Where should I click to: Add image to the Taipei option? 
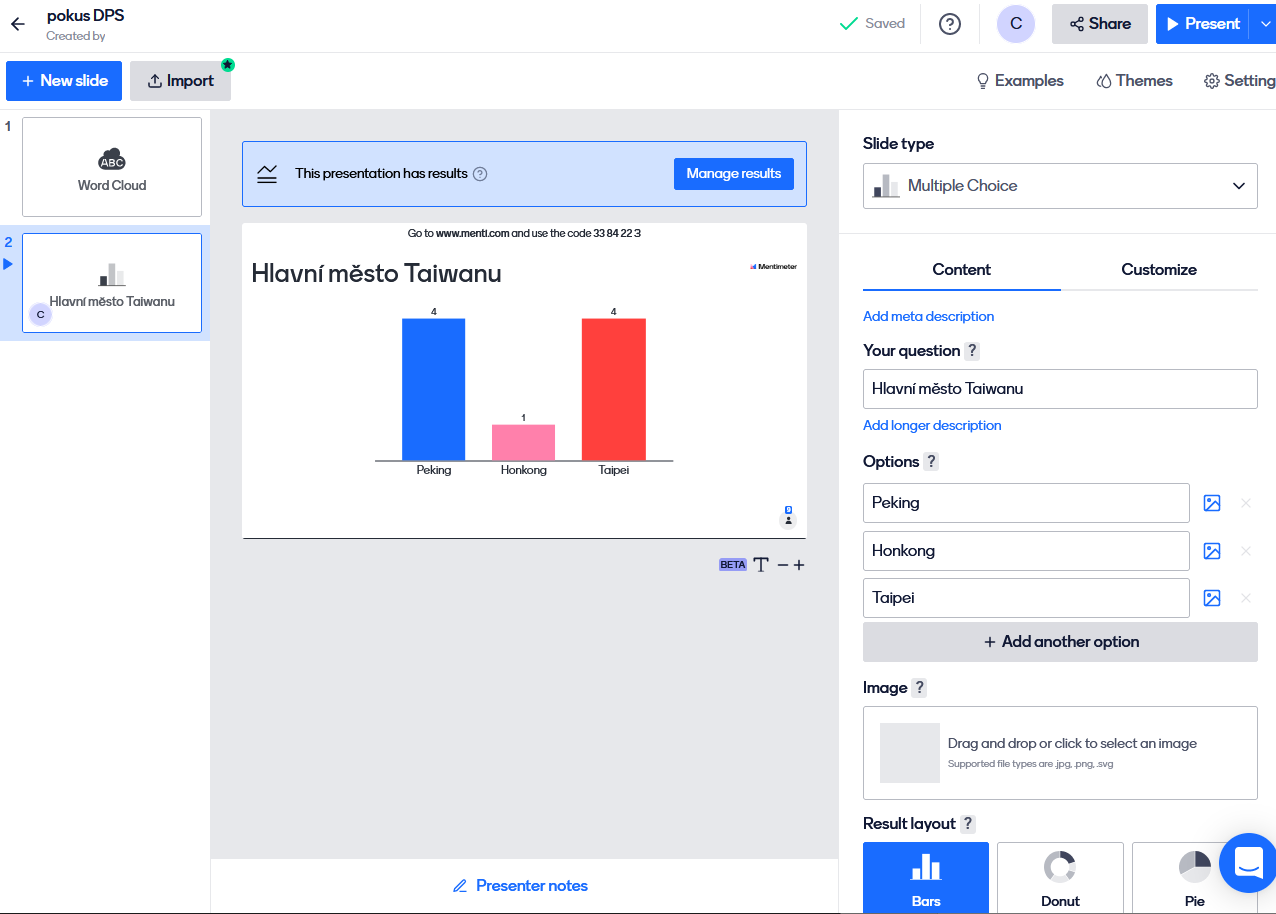1212,598
